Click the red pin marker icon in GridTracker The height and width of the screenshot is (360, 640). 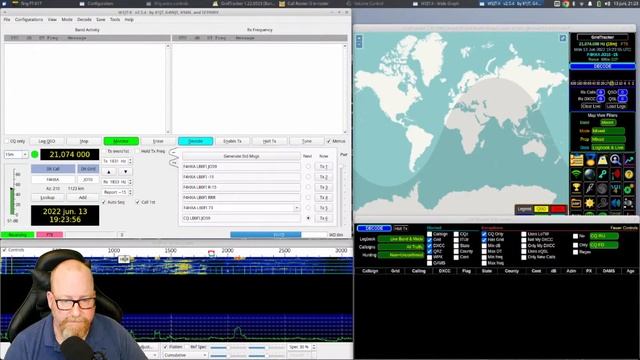coord(616,174)
